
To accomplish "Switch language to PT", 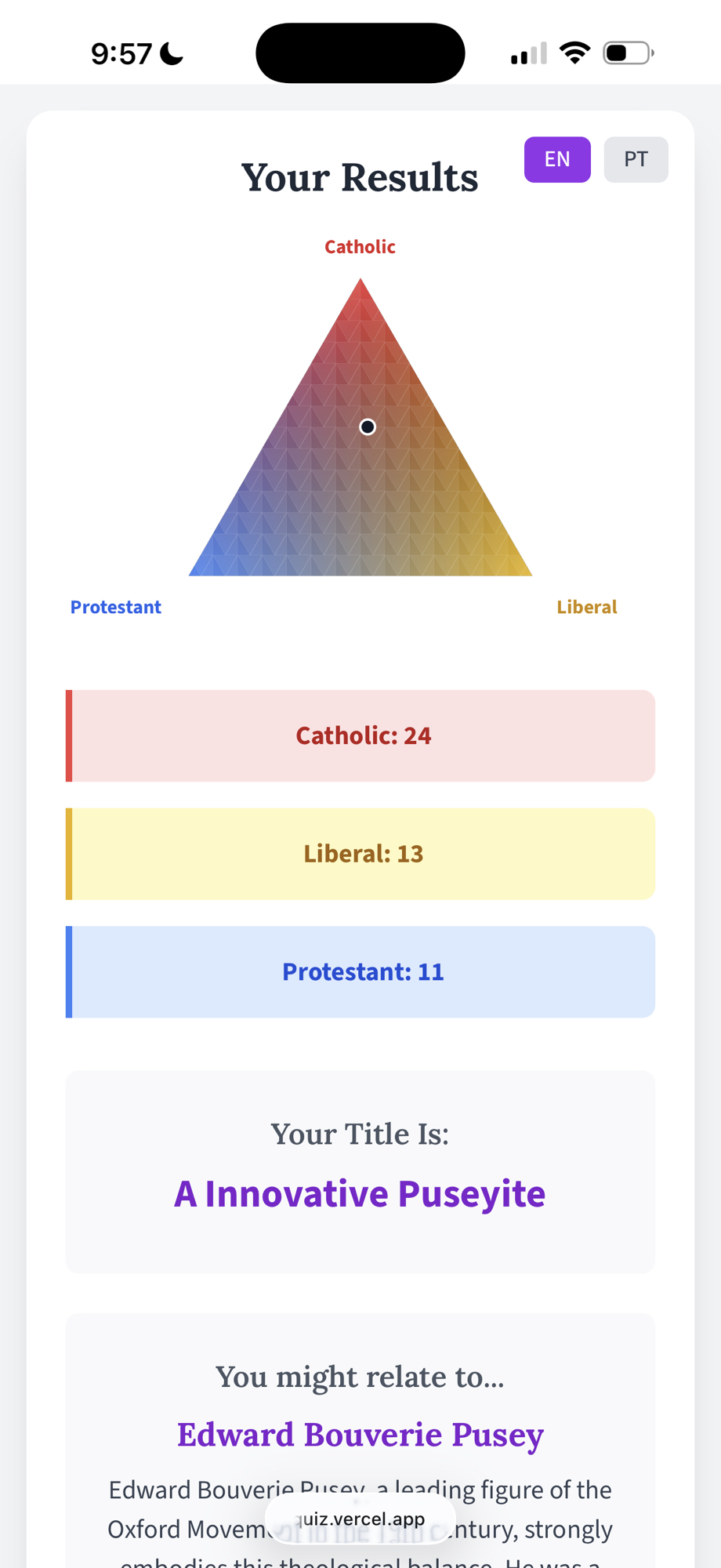I will click(636, 160).
